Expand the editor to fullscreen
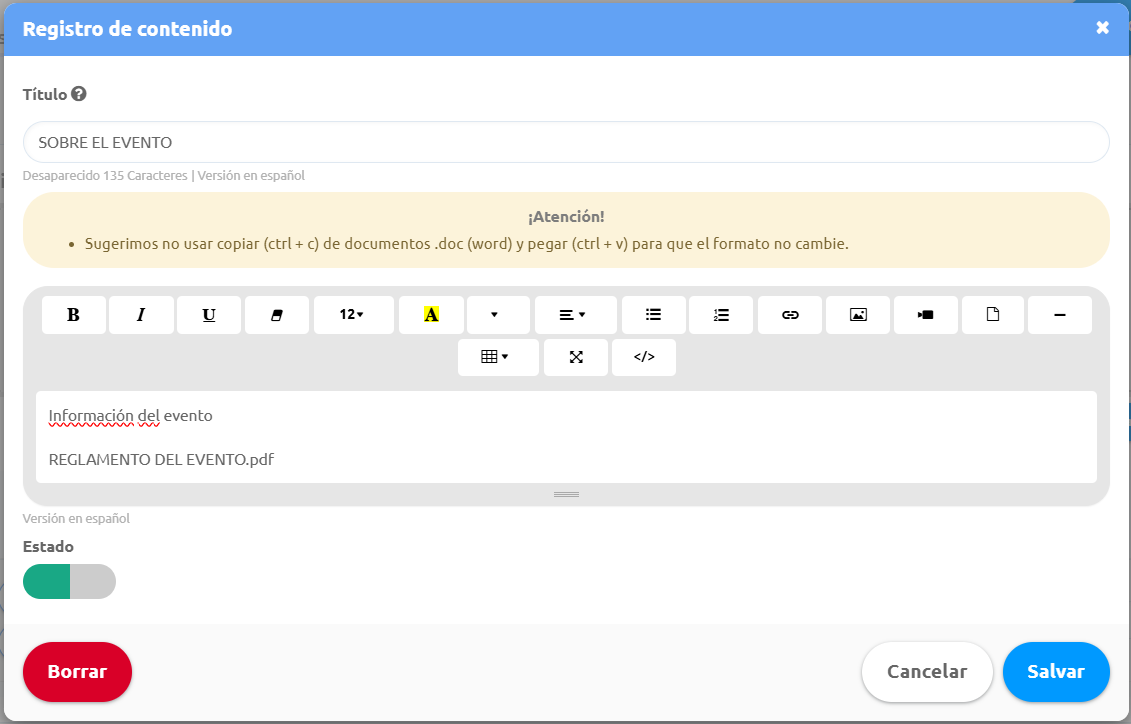This screenshot has width=1131, height=724. pyautogui.click(x=576, y=357)
